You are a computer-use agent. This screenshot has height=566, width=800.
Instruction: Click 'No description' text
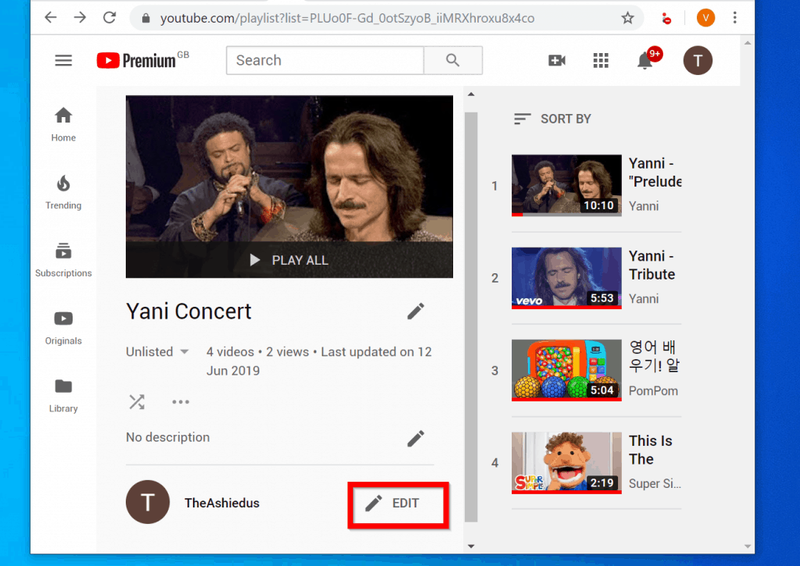pyautogui.click(x=168, y=437)
